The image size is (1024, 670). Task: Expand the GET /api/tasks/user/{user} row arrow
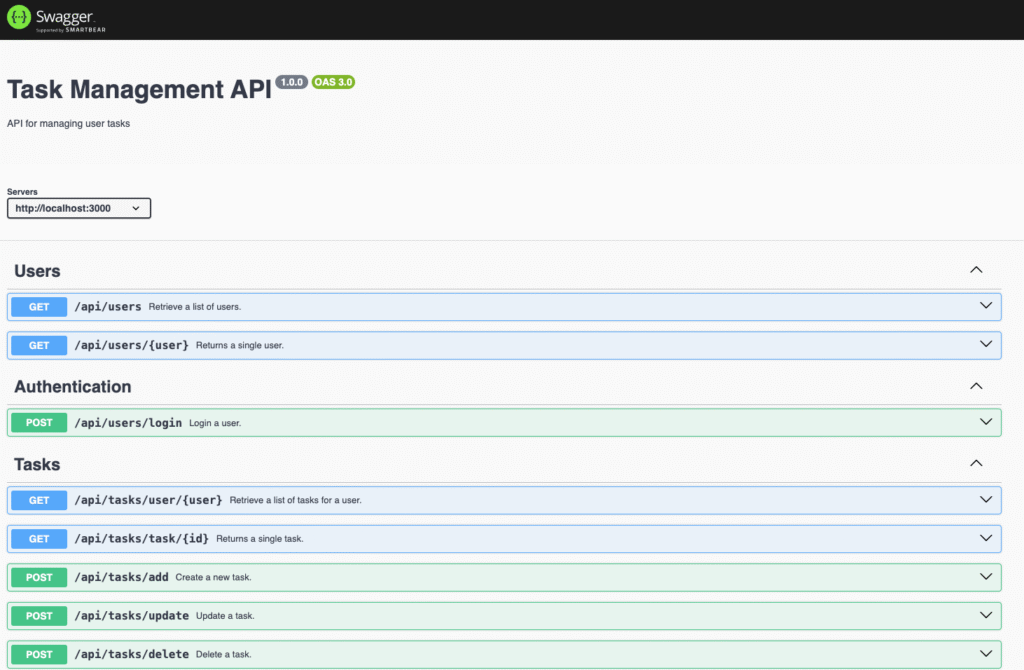(x=985, y=500)
